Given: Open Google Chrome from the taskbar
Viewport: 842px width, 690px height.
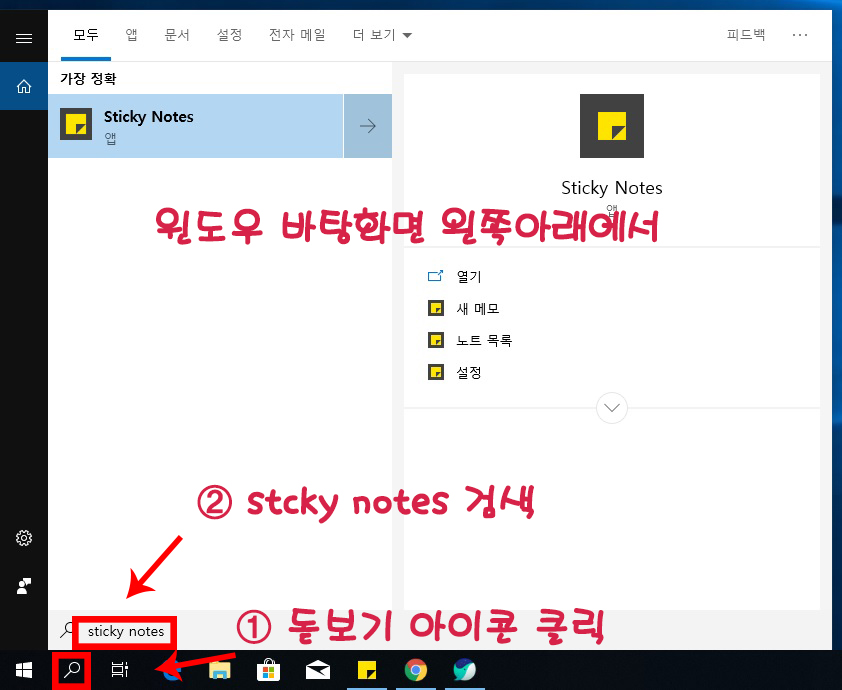Looking at the screenshot, I should tap(416, 670).
